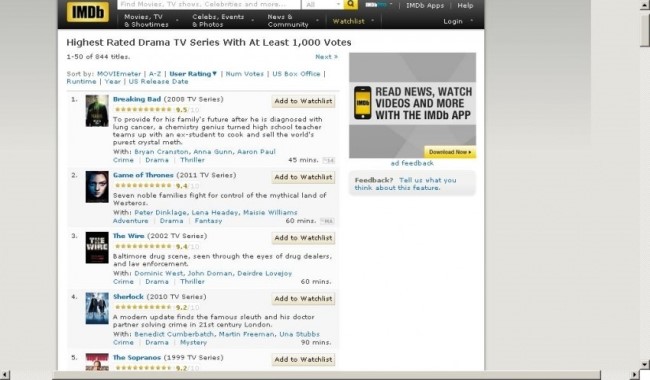Click the ad feedback link
The width and height of the screenshot is (650, 380).
pyautogui.click(x=412, y=163)
